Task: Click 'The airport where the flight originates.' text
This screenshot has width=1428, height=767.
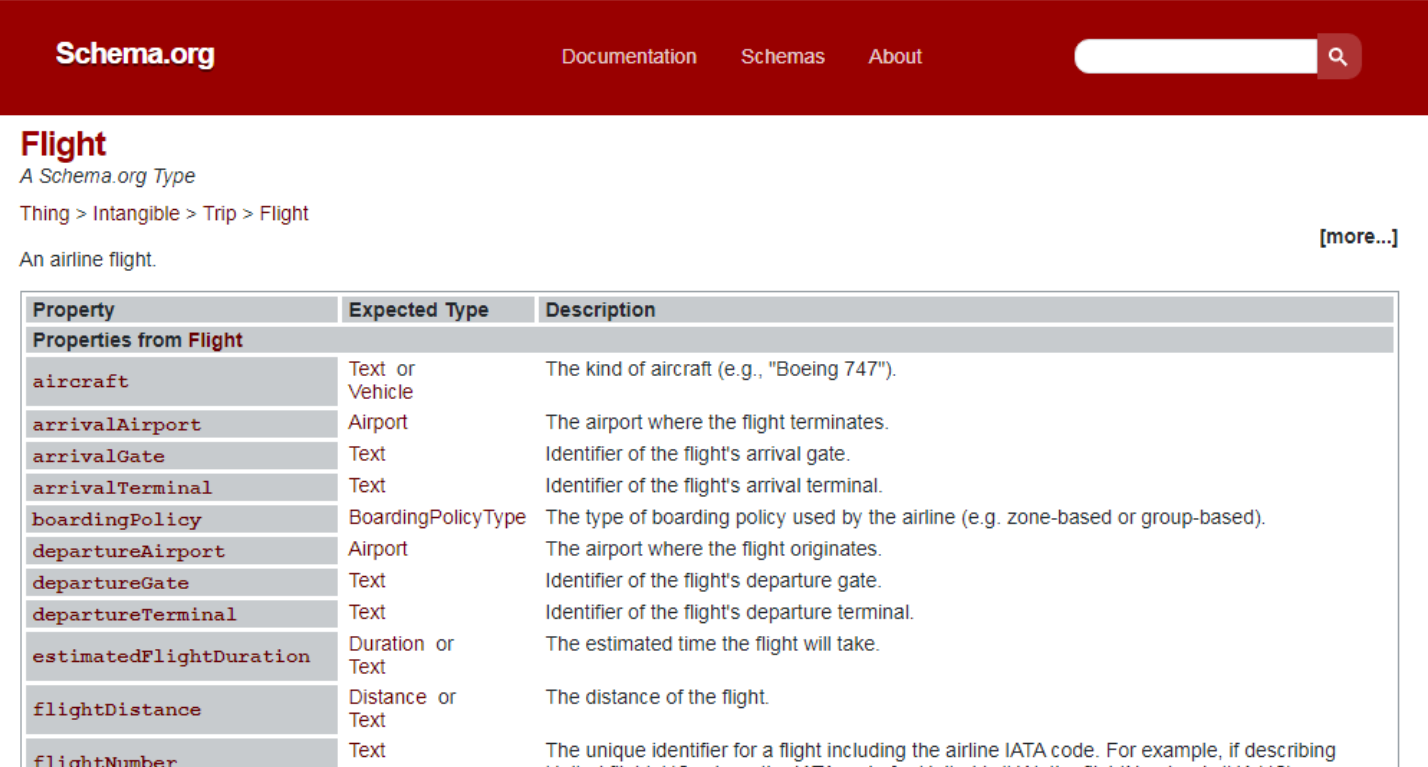Action: pyautogui.click(x=714, y=549)
